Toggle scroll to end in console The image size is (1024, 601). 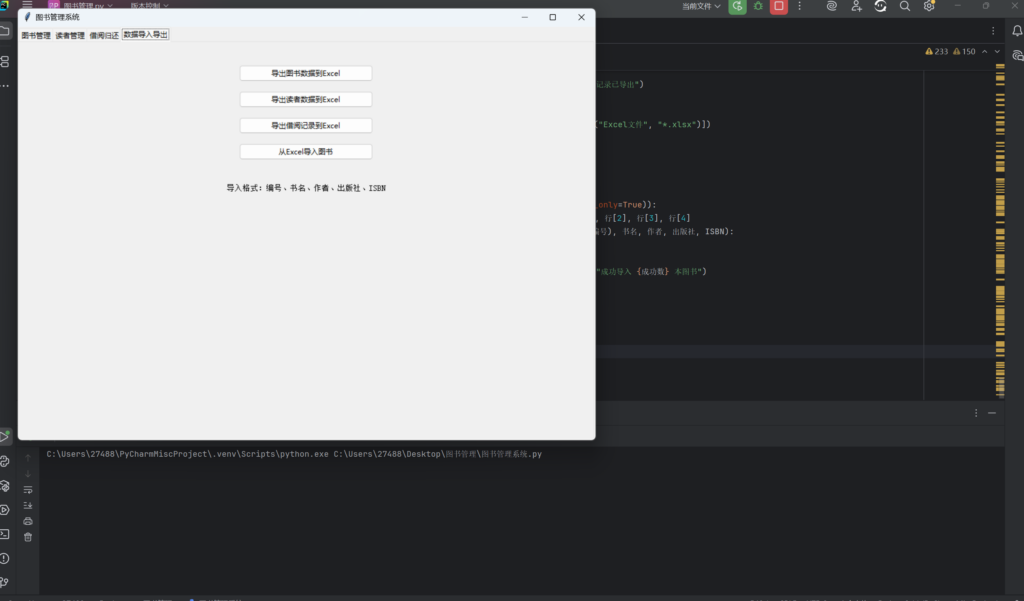[x=28, y=505]
